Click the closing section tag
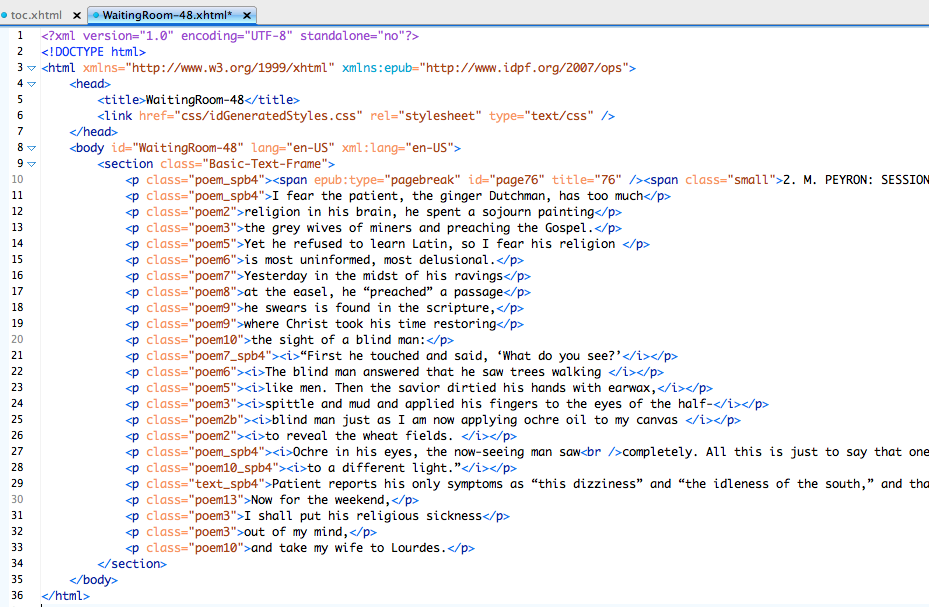 click(x=132, y=564)
